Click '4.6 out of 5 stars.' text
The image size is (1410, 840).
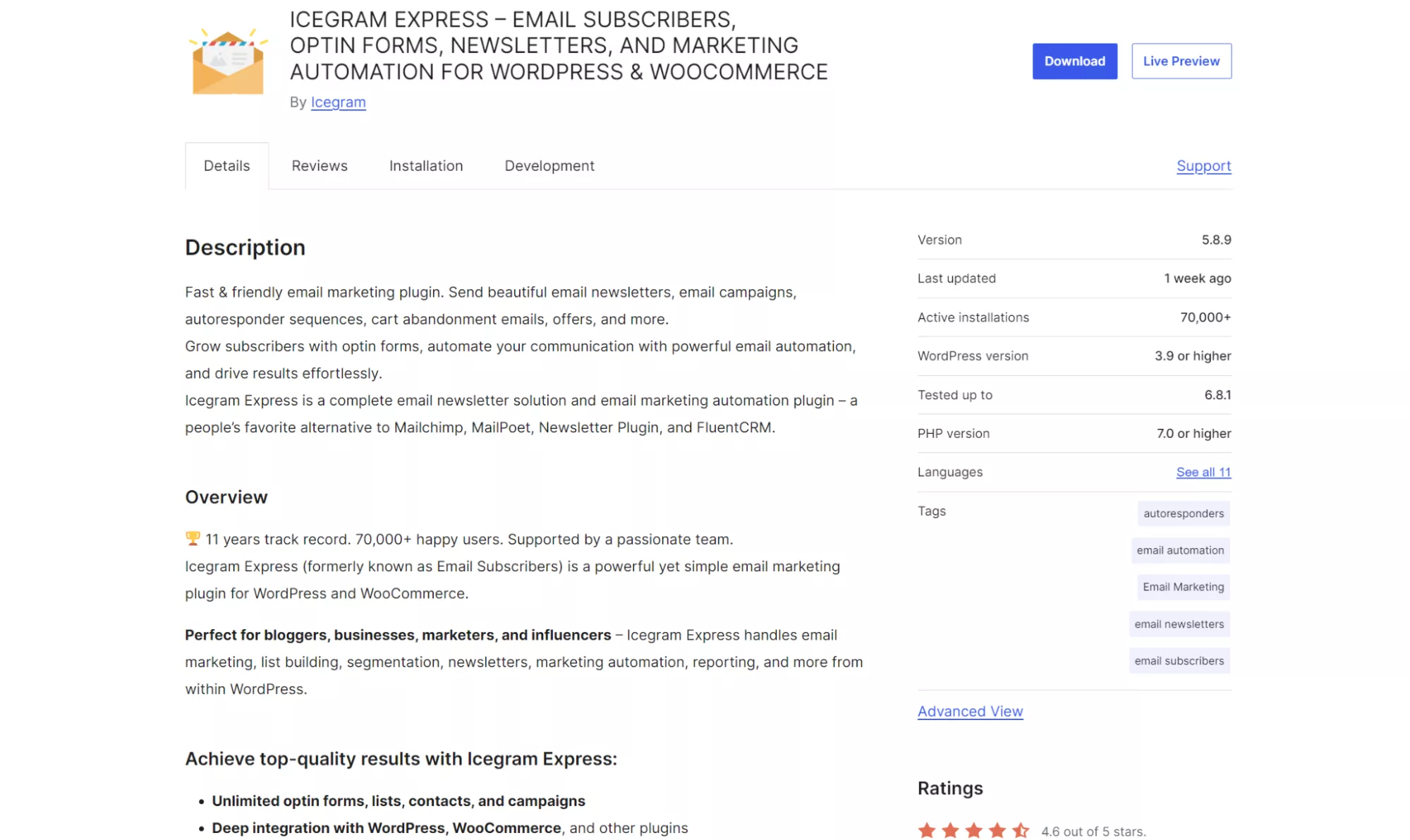click(x=1093, y=832)
